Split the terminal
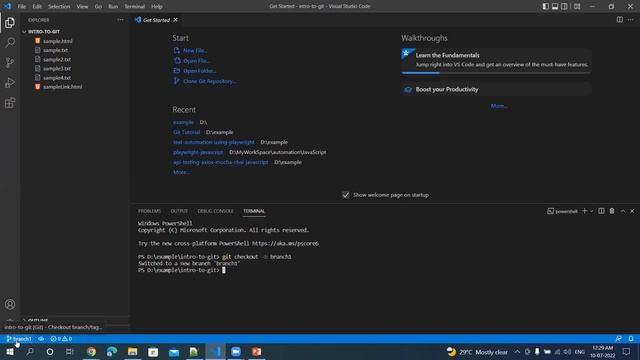Screen dimensions: 640x360 601,211
